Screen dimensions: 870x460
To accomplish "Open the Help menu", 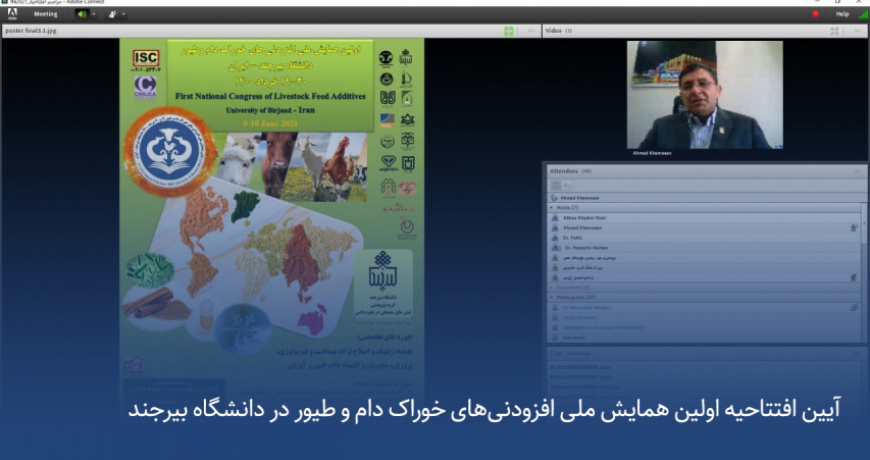I will (x=842, y=14).
